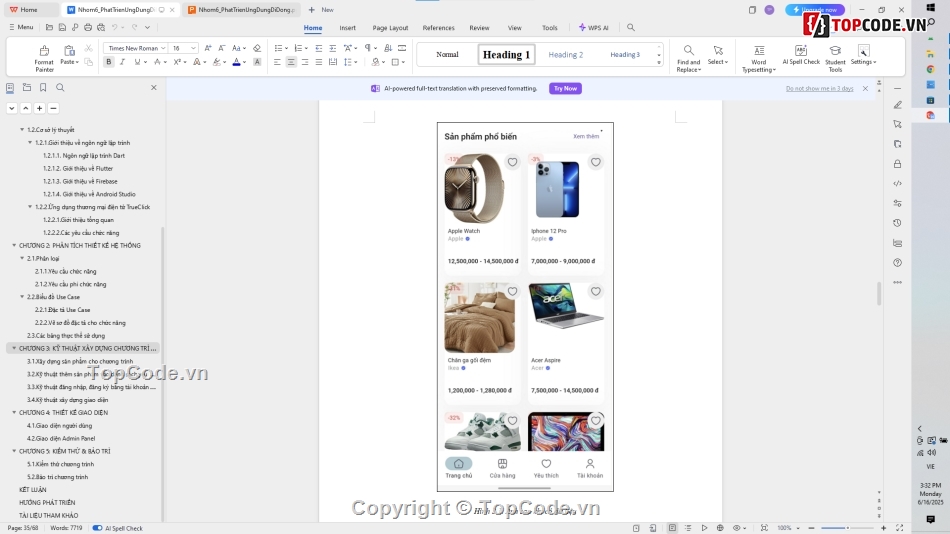Viewport: 950px width, 534px height.
Task: Increase paragraph indent
Action: point(333,48)
